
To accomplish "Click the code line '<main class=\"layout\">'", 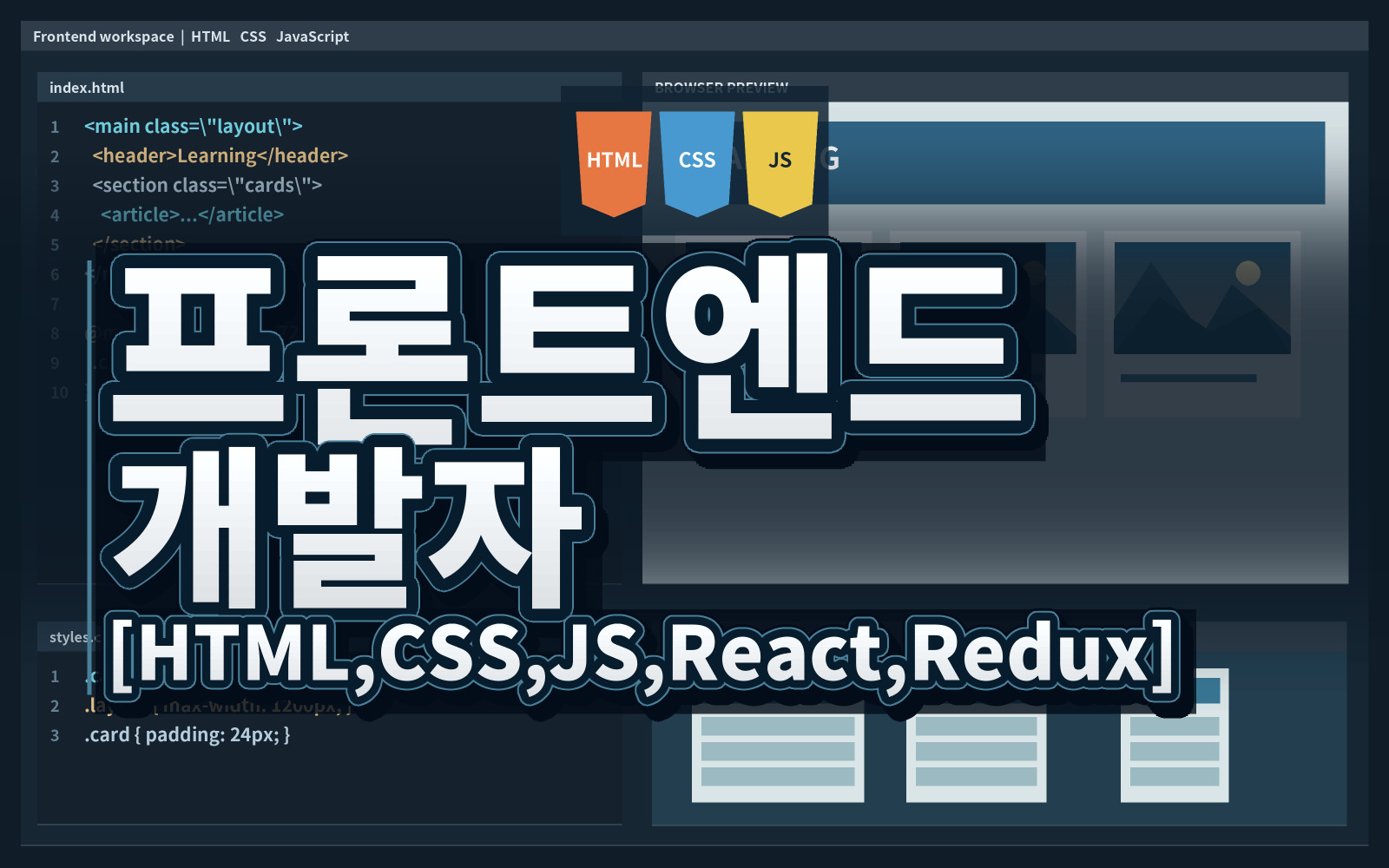I will click(194, 127).
